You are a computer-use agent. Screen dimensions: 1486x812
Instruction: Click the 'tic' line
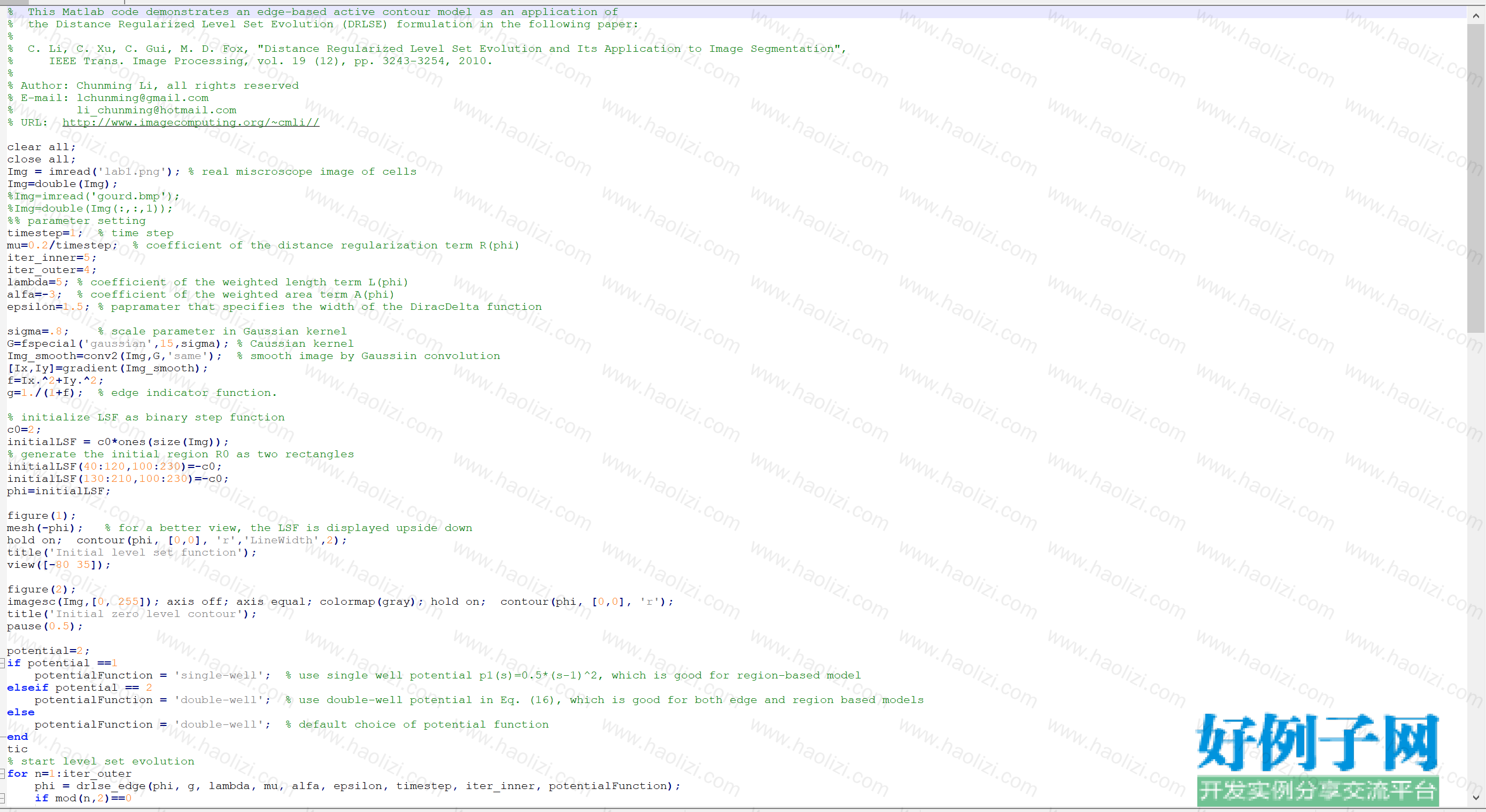click(x=17, y=749)
